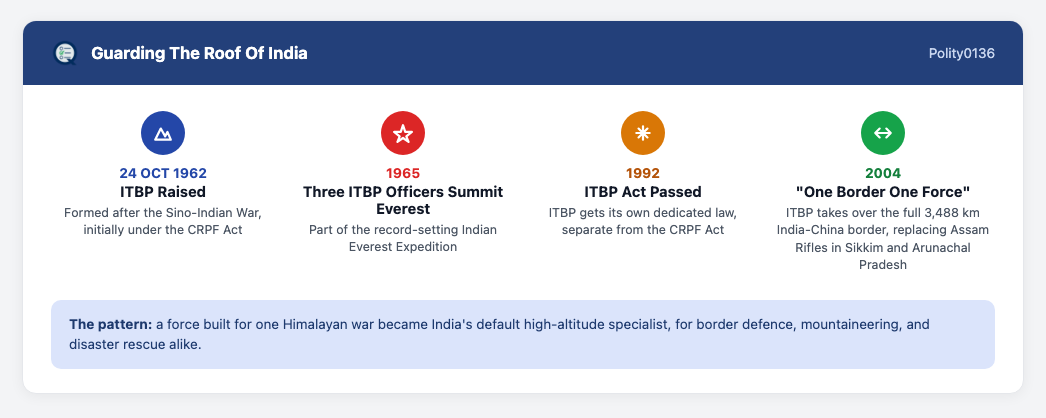Click the 1992 timeline date
This screenshot has height=418, width=1046.
pyautogui.click(x=642, y=173)
